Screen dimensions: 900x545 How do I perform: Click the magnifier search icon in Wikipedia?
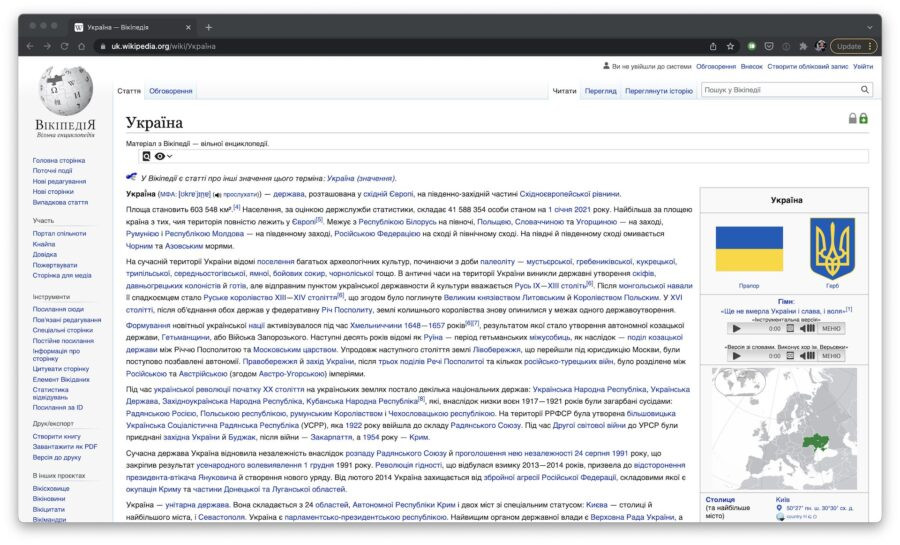tap(864, 89)
